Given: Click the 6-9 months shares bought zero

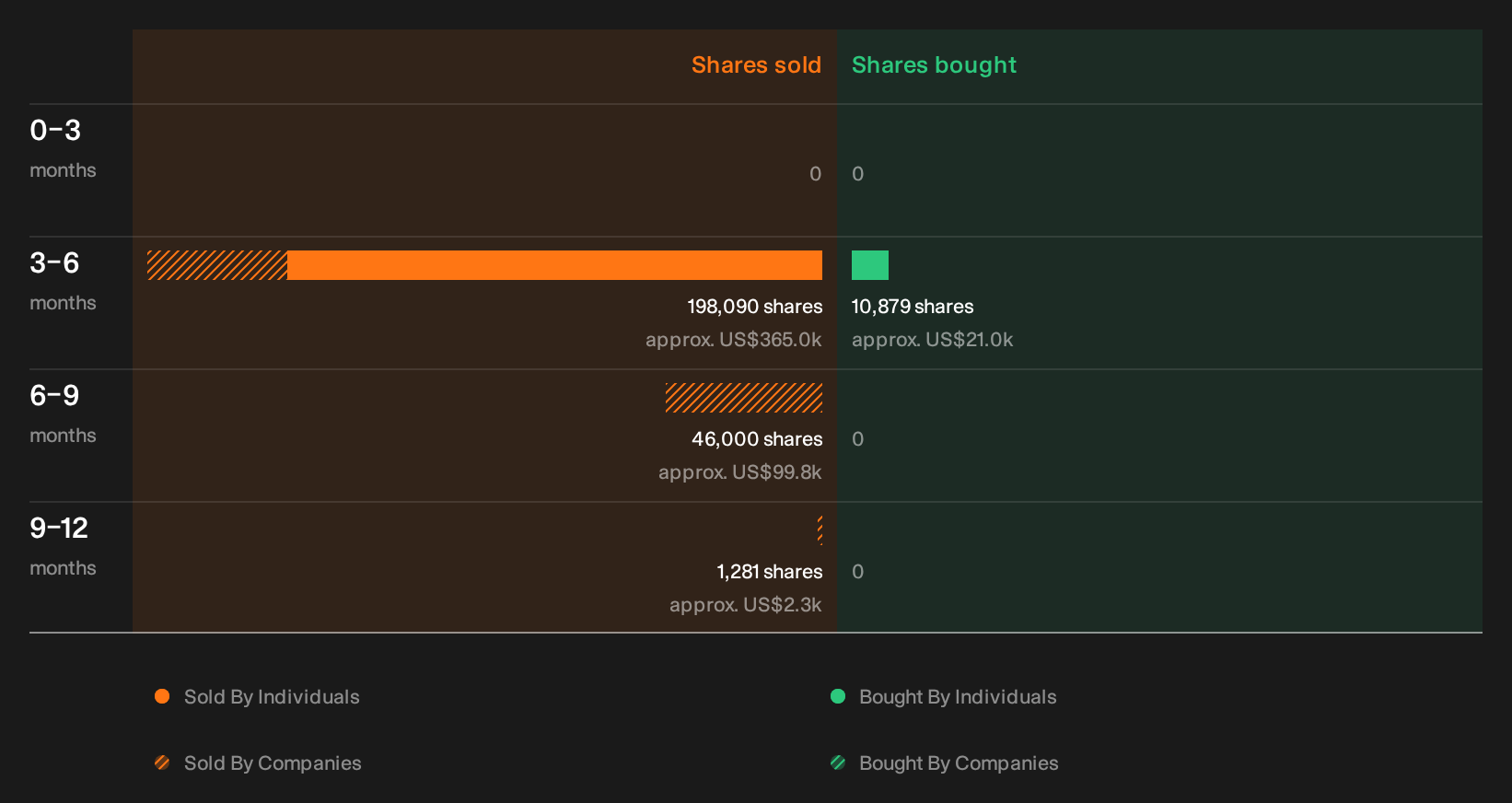Looking at the screenshot, I should tap(858, 439).
